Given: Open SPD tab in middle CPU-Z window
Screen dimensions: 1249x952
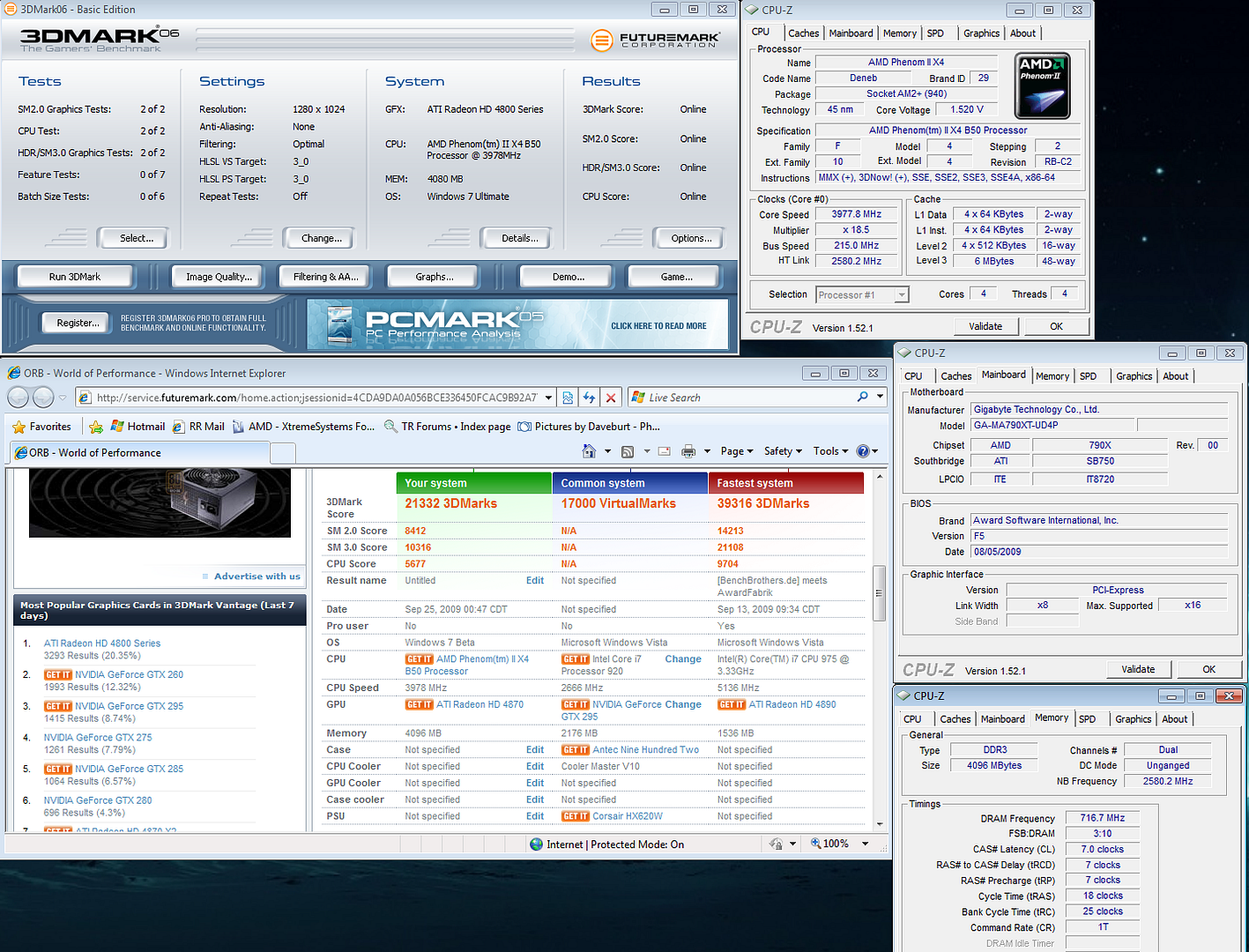Looking at the screenshot, I should [1089, 376].
